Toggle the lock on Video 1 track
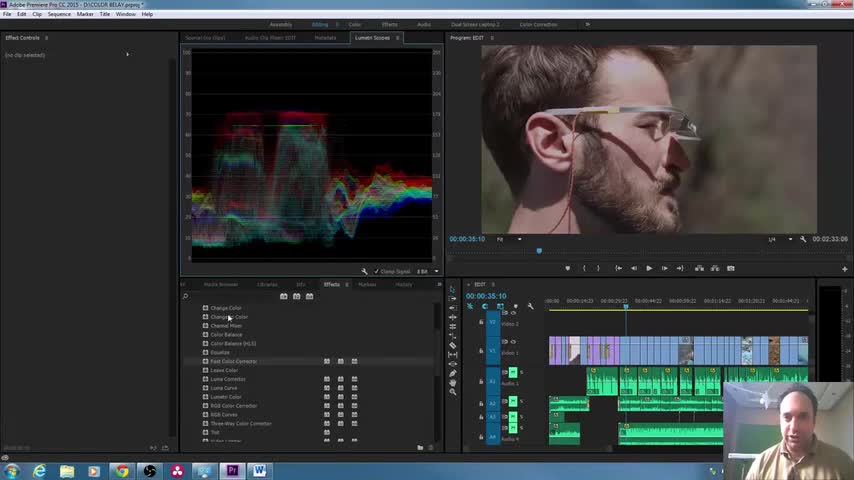The height and width of the screenshot is (480, 854). [x=481, y=351]
